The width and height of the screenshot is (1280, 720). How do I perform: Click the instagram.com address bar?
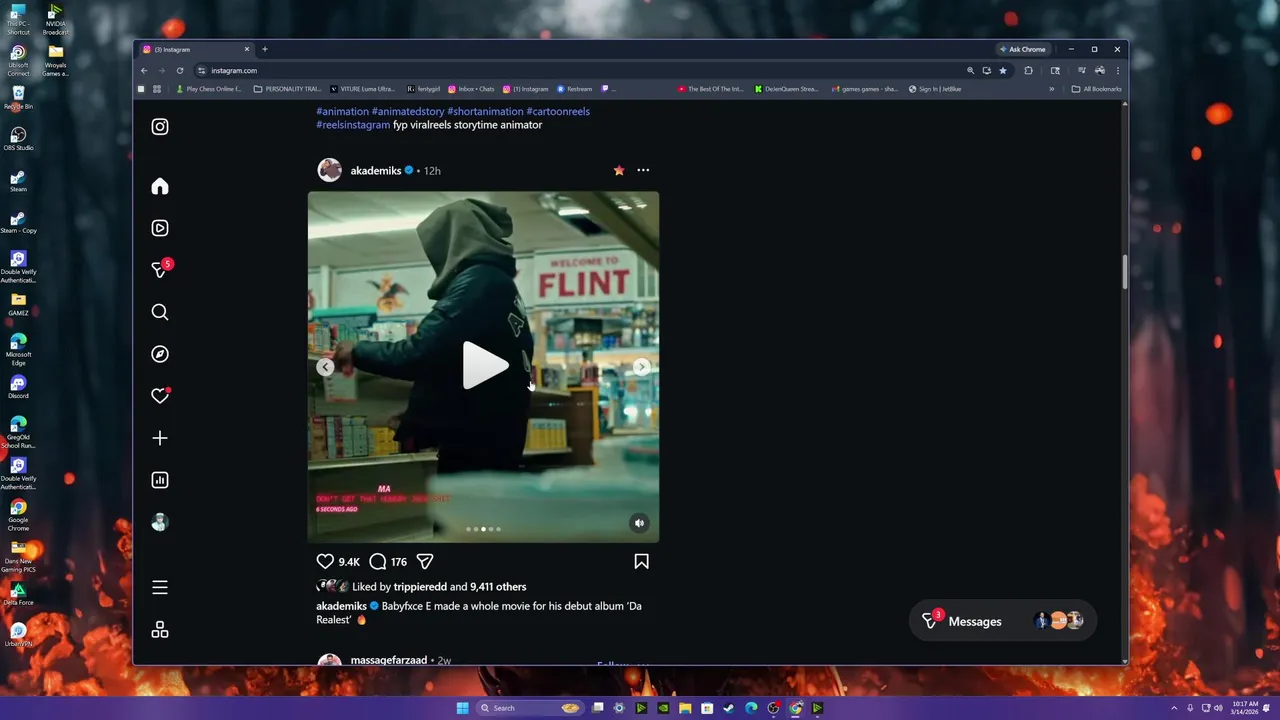pos(580,71)
